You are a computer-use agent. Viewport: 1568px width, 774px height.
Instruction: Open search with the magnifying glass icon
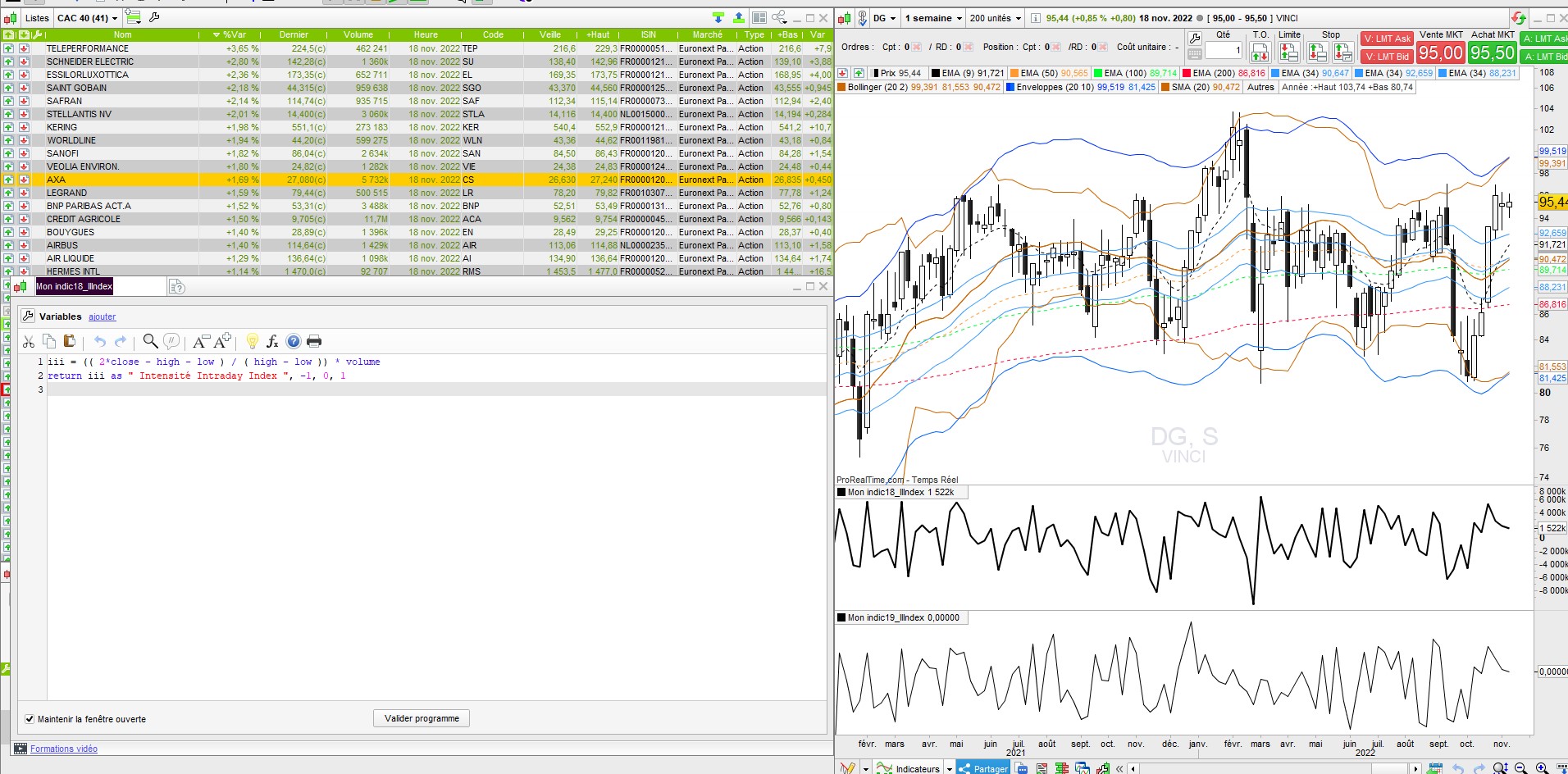pyautogui.click(x=150, y=342)
